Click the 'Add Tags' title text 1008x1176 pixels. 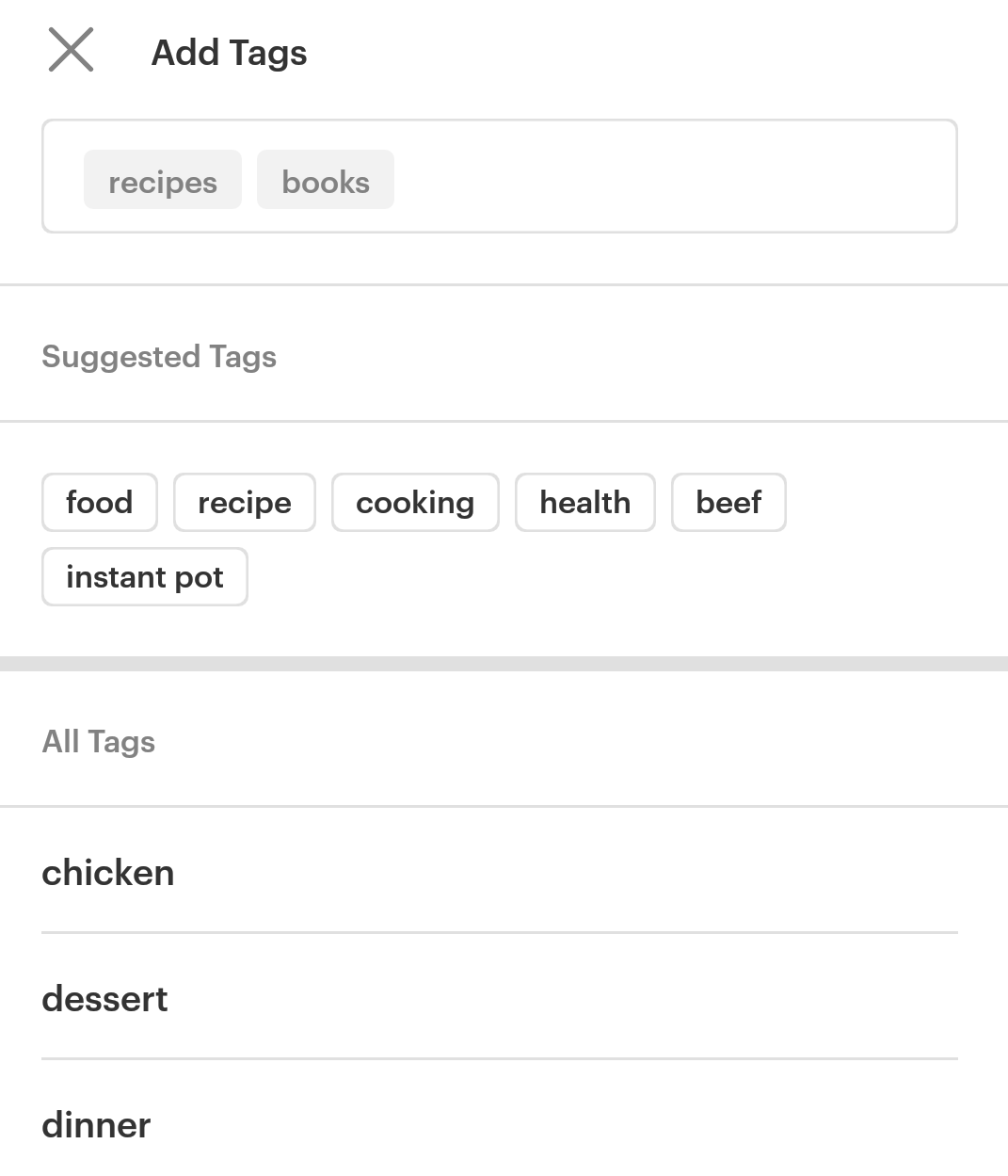[230, 53]
